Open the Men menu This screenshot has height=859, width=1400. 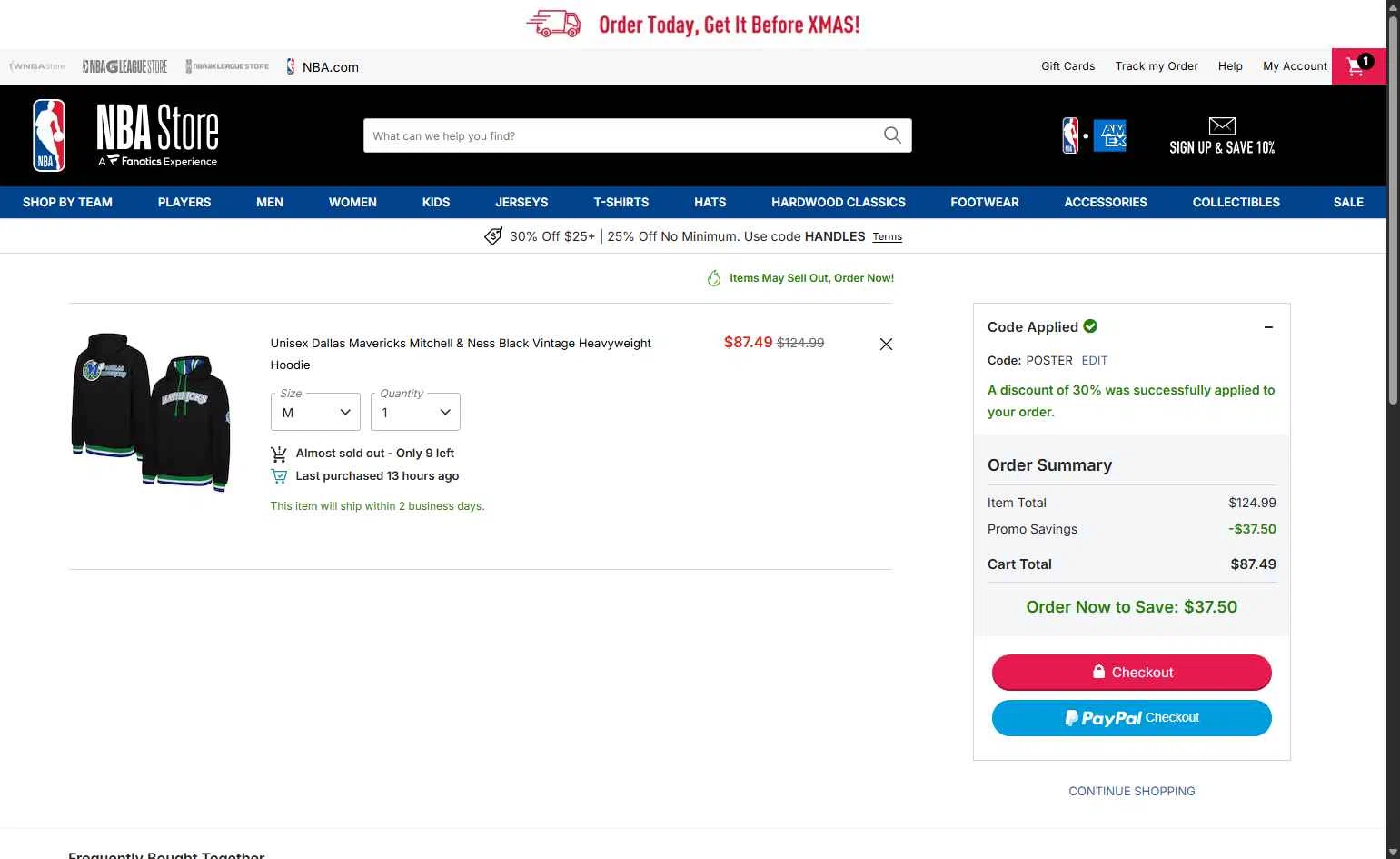[x=270, y=202]
